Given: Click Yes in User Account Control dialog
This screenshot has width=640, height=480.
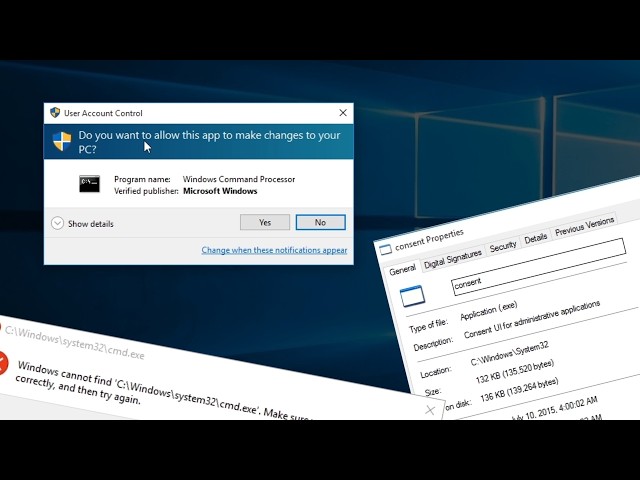Looking at the screenshot, I should [265, 222].
